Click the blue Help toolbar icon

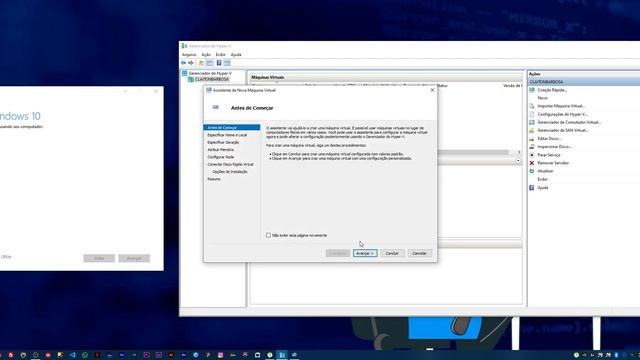point(219,63)
